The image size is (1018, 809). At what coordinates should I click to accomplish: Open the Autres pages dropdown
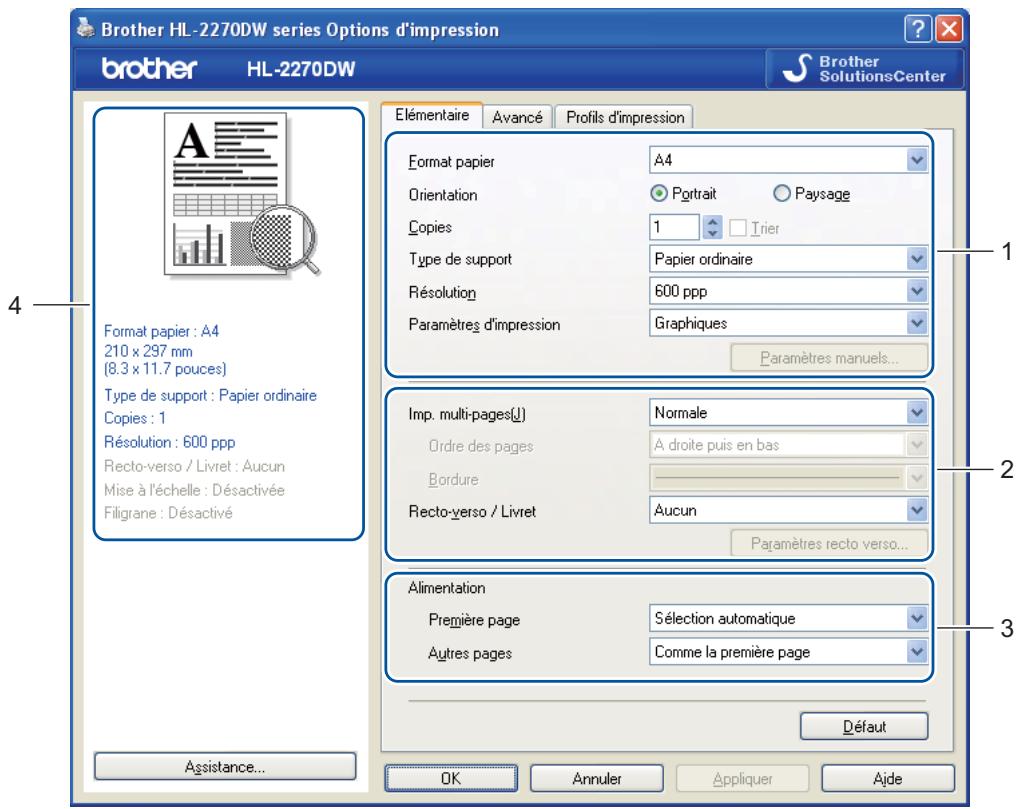[788, 651]
